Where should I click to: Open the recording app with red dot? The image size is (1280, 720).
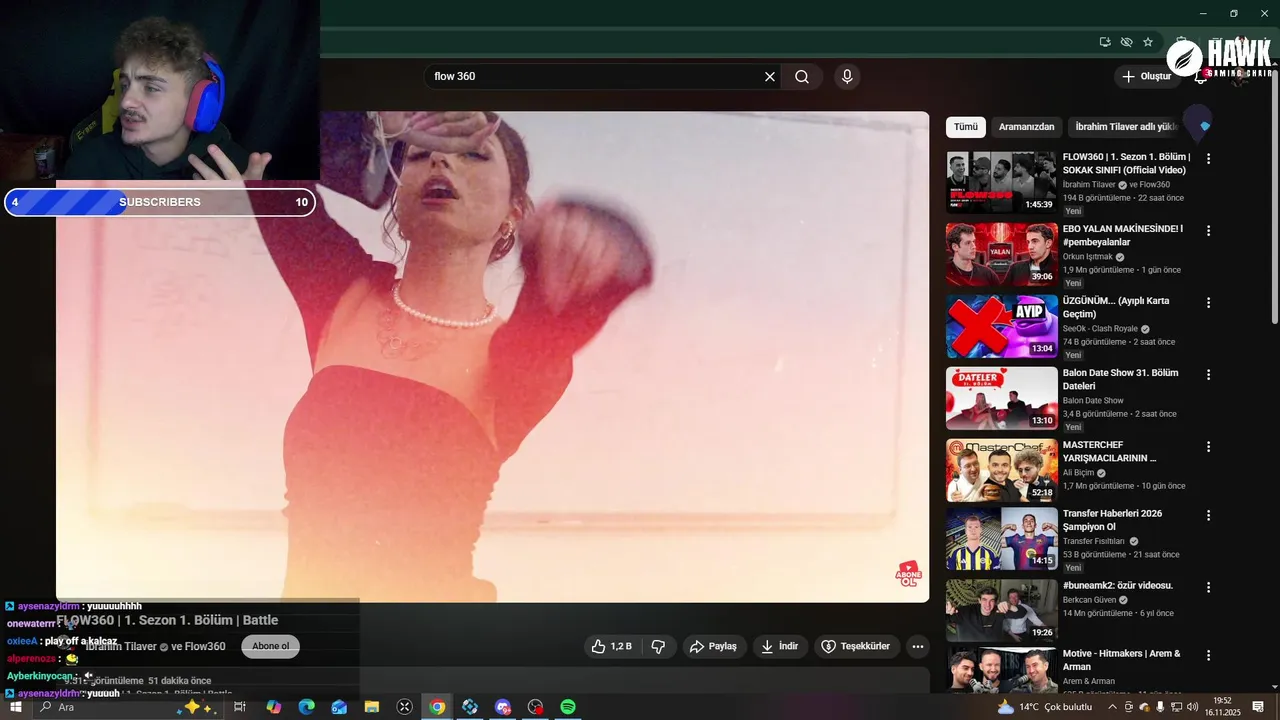(x=536, y=707)
